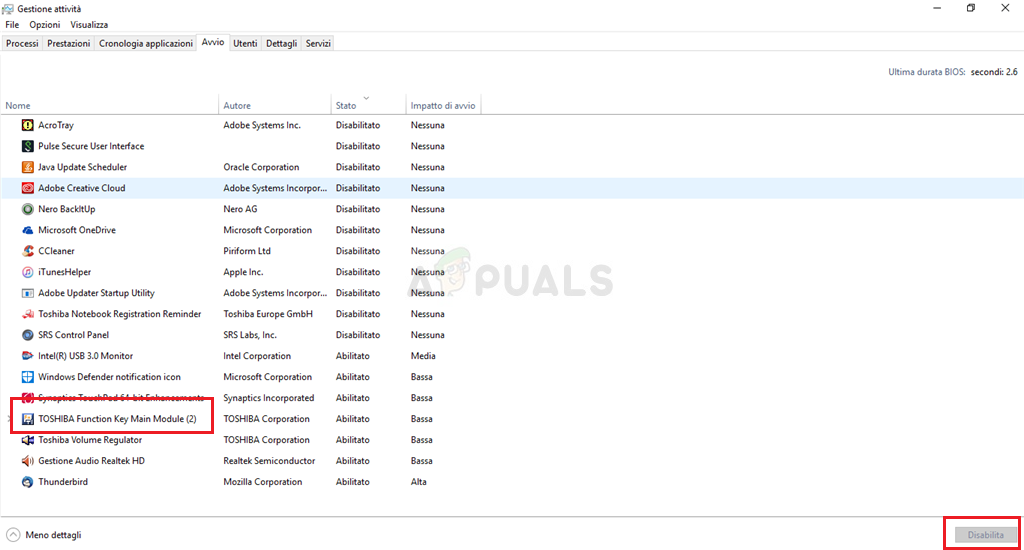Click the Pulse Secure User Interface icon

[27, 146]
